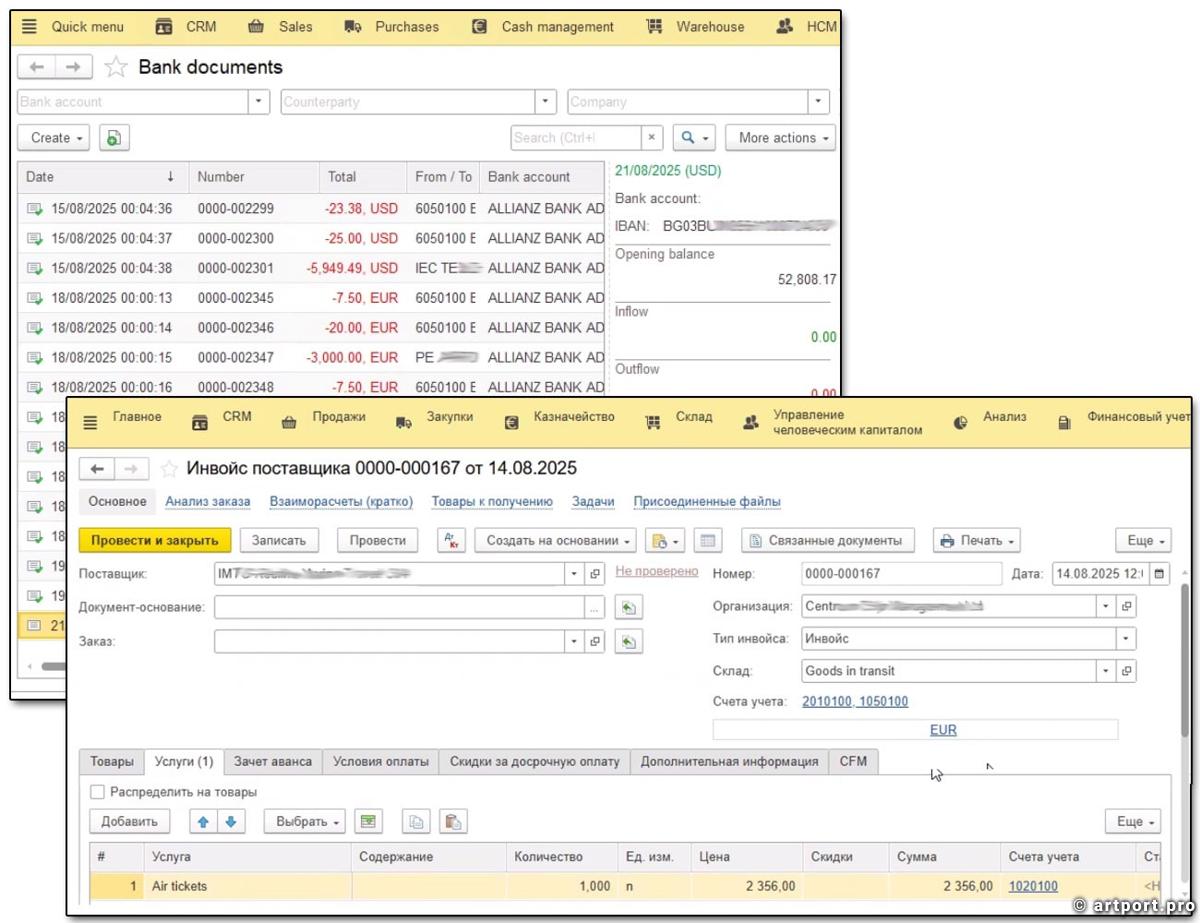The image size is (1200, 923).
Task: Star Bank documents as favorite
Action: (x=116, y=67)
